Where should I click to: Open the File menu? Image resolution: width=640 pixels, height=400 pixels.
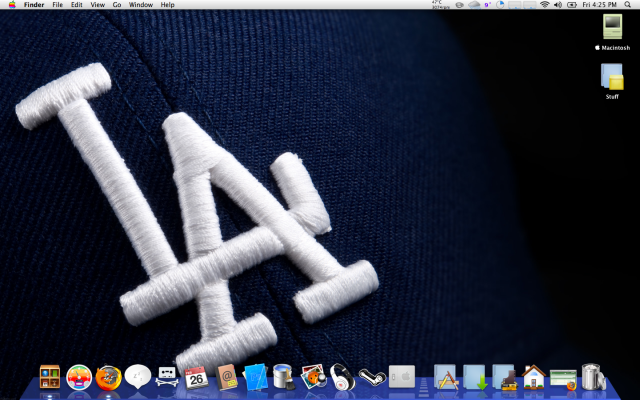point(58,5)
